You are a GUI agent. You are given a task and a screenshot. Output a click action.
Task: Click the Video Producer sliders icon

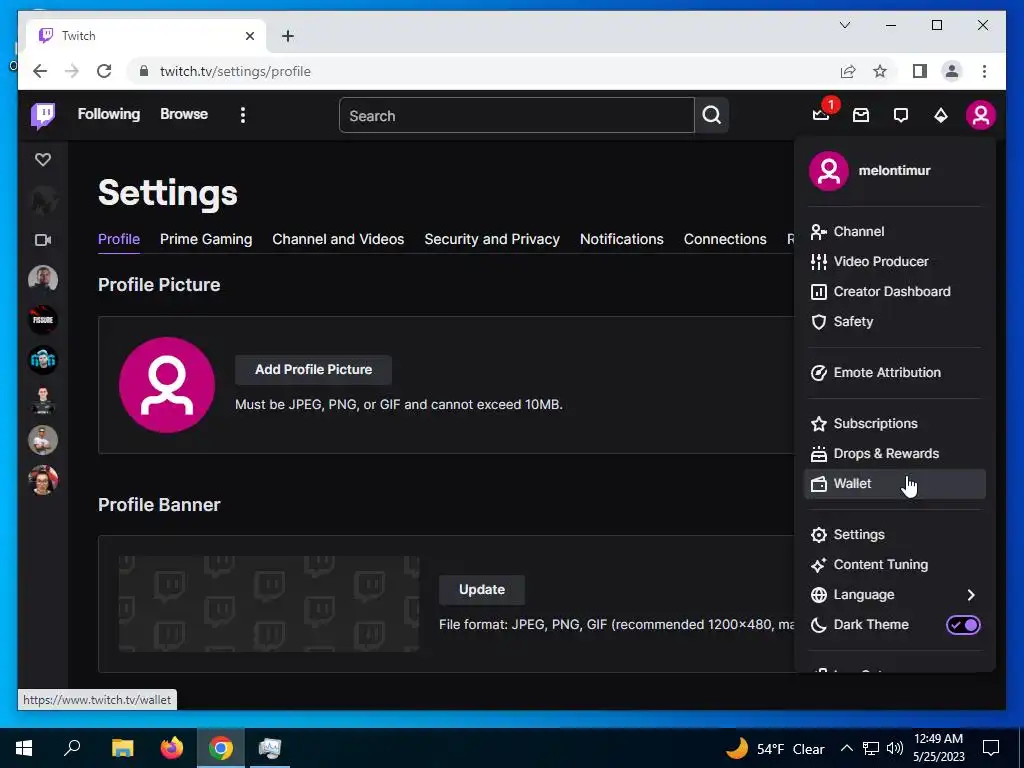pos(818,262)
